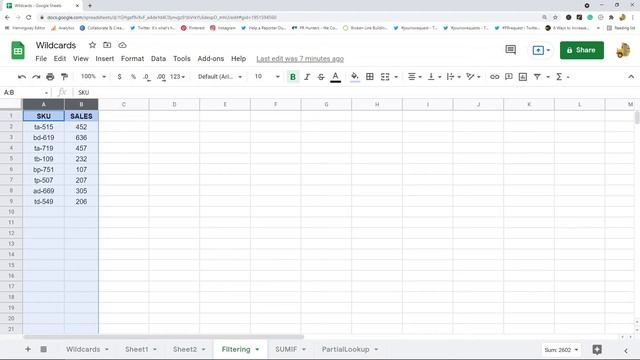Open the Insert menu
Image resolution: width=640 pixels, height=360 pixels.
point(104,59)
